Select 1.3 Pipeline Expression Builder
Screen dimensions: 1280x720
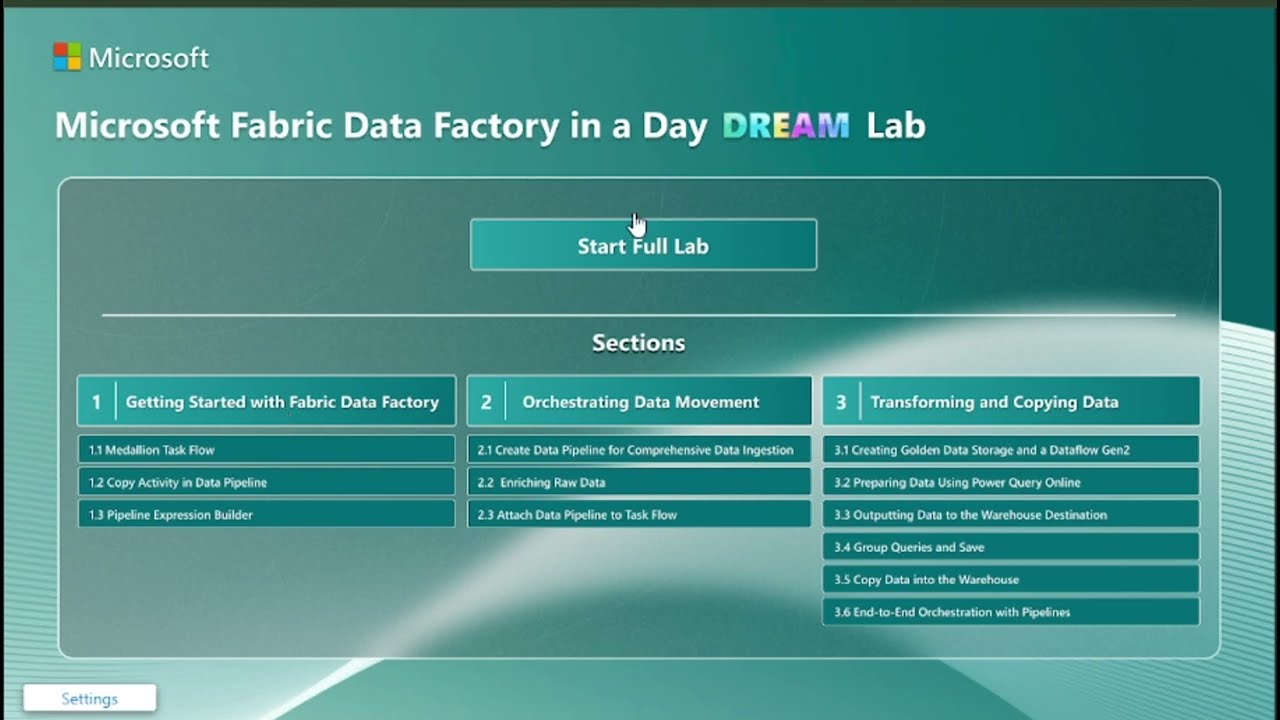click(x=266, y=515)
